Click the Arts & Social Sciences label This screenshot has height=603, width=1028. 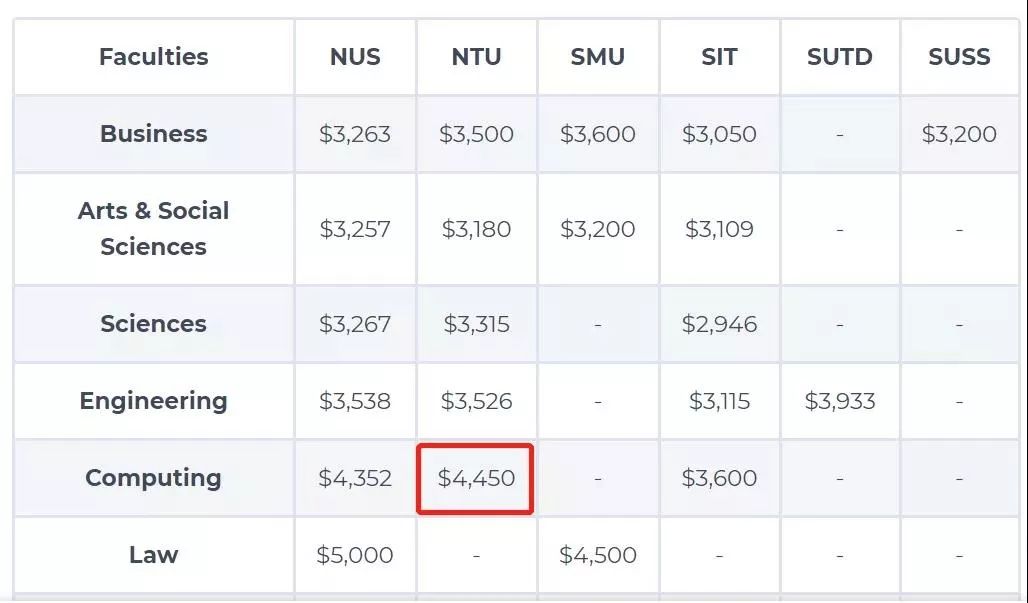[153, 229]
